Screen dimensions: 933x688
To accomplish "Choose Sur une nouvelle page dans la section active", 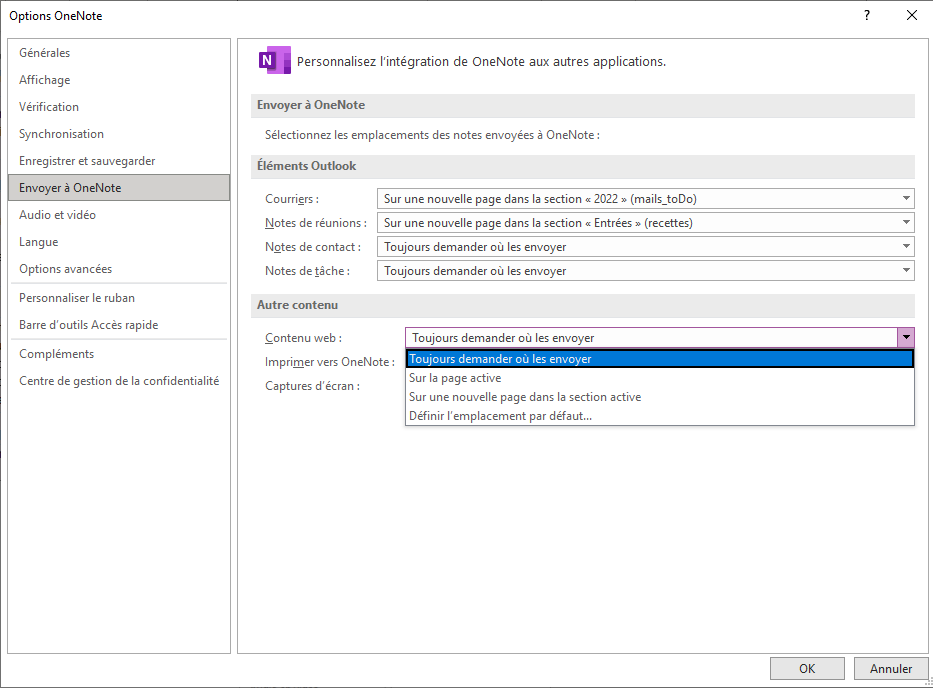I will coord(660,397).
